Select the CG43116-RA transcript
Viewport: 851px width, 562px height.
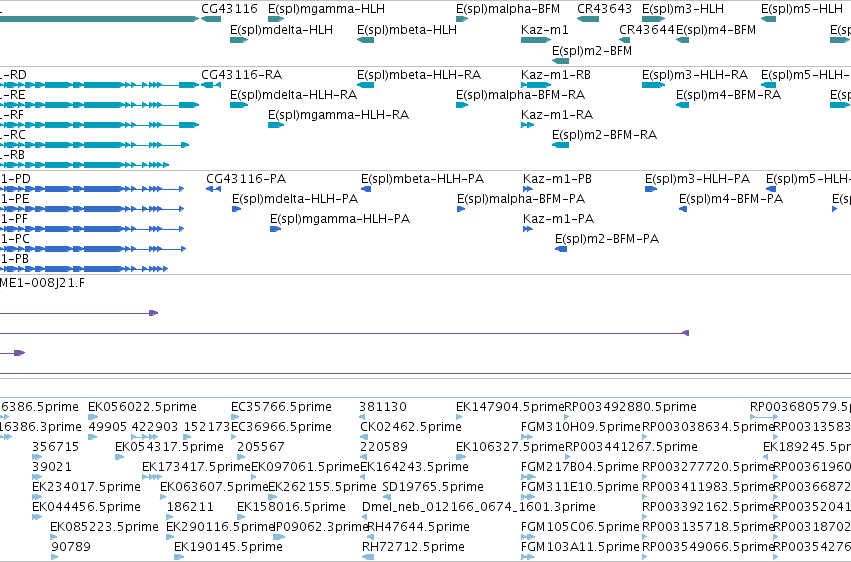211,85
